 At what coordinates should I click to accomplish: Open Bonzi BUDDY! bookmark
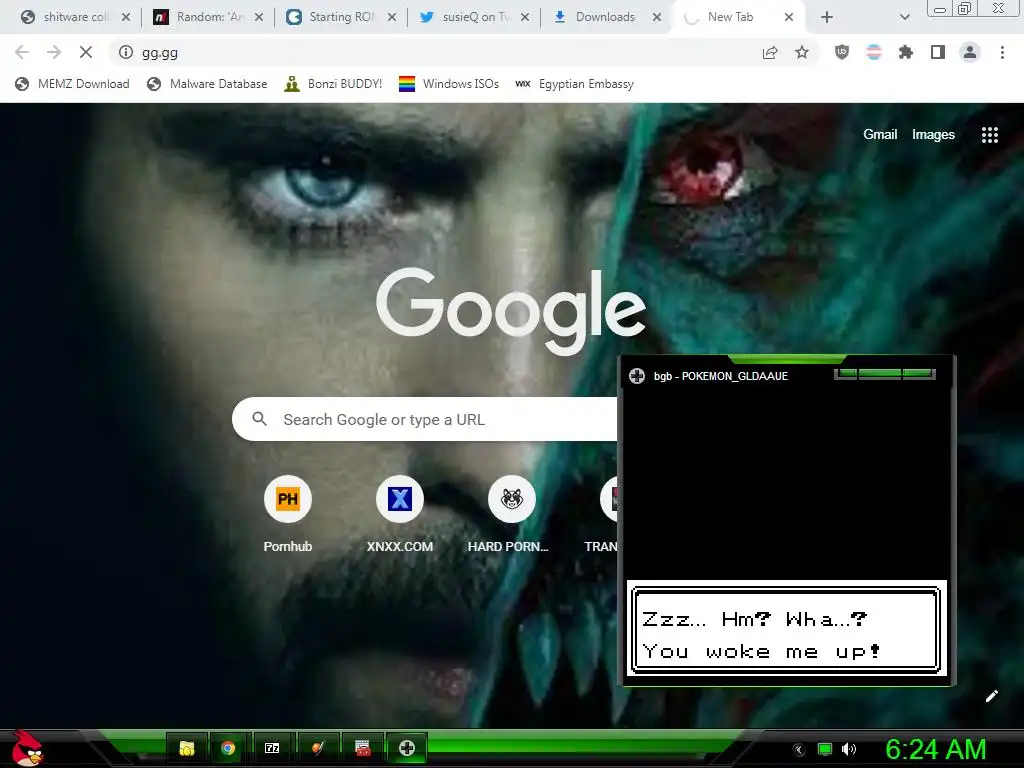tap(333, 84)
